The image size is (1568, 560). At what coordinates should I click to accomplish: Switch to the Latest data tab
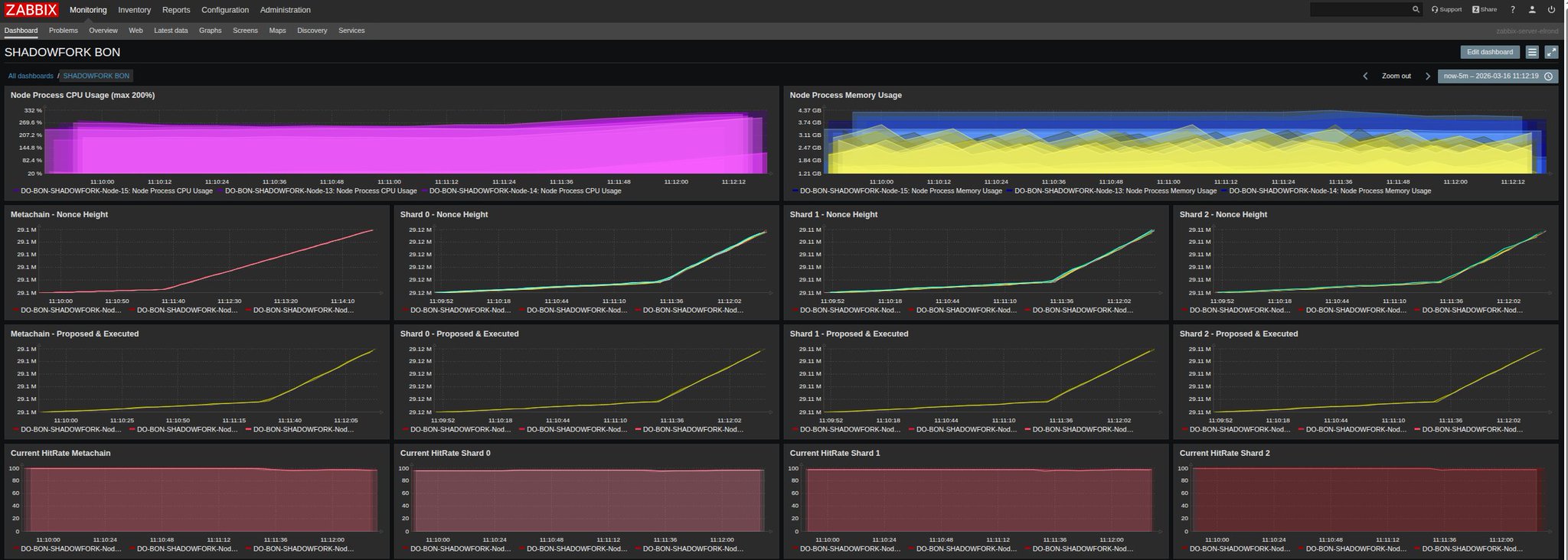point(171,31)
